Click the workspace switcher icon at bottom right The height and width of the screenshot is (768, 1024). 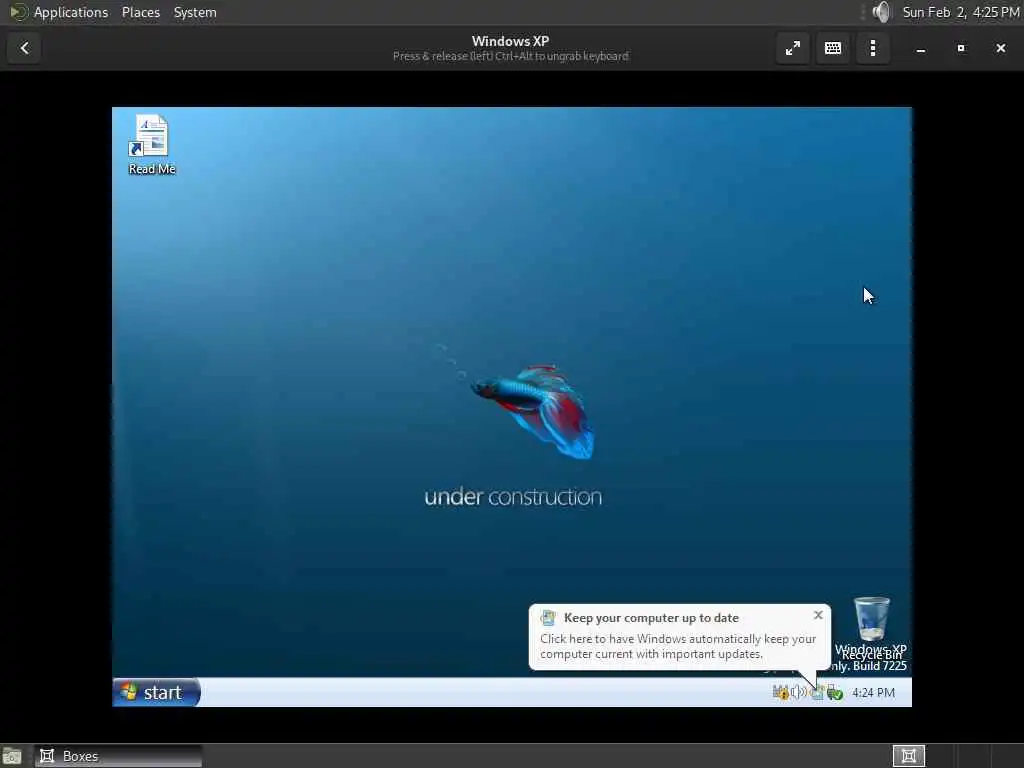pyautogui.click(x=908, y=756)
